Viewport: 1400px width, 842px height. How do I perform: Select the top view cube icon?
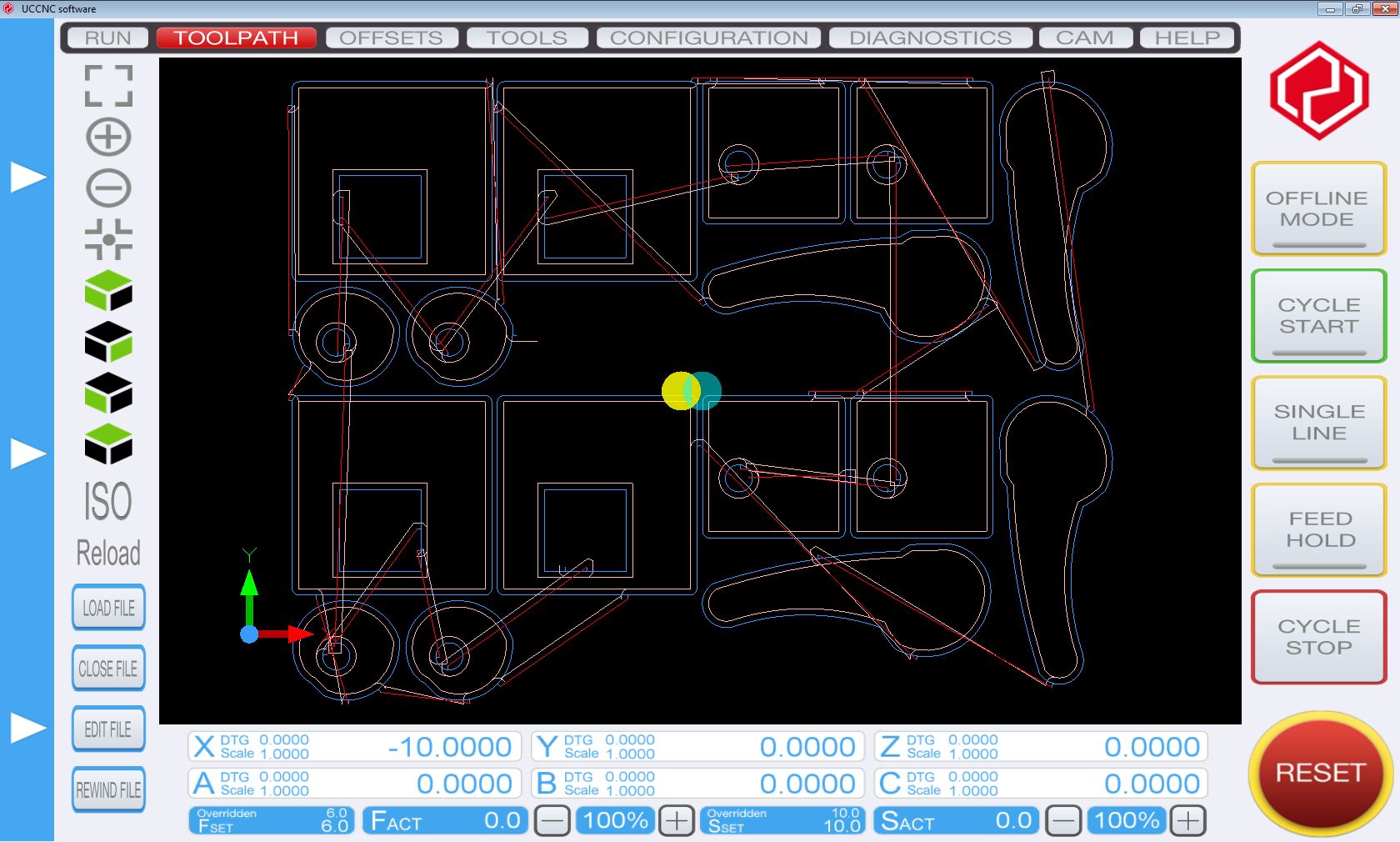(109, 291)
